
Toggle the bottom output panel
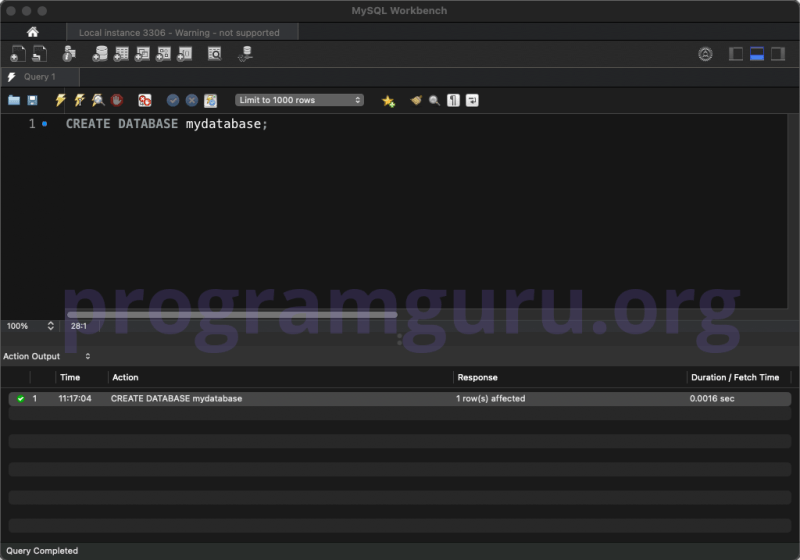click(757, 54)
